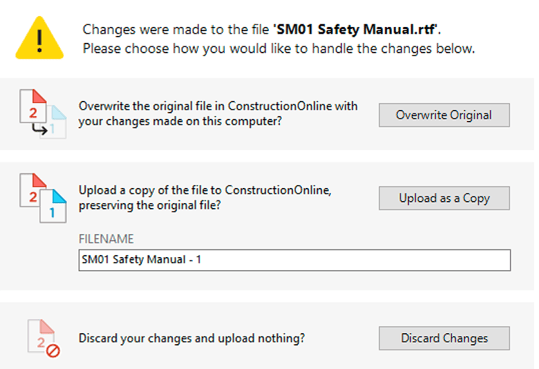
Task: Click the yellow warning triangle icon
Action: (40, 38)
